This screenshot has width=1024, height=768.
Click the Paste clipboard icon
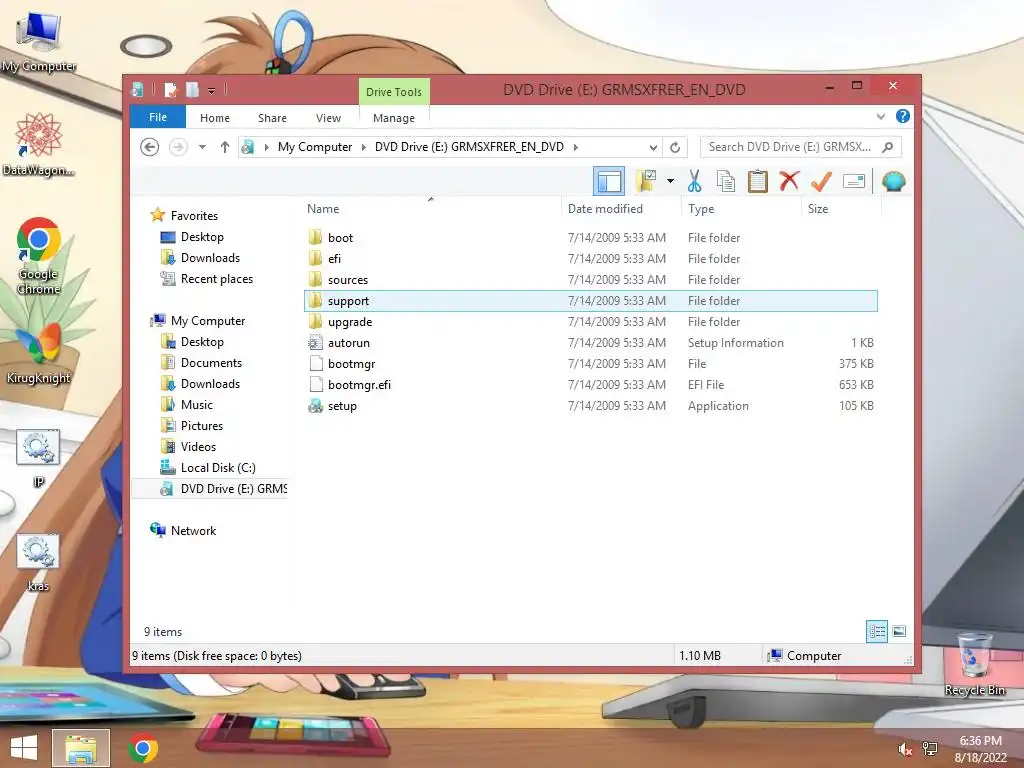(758, 181)
